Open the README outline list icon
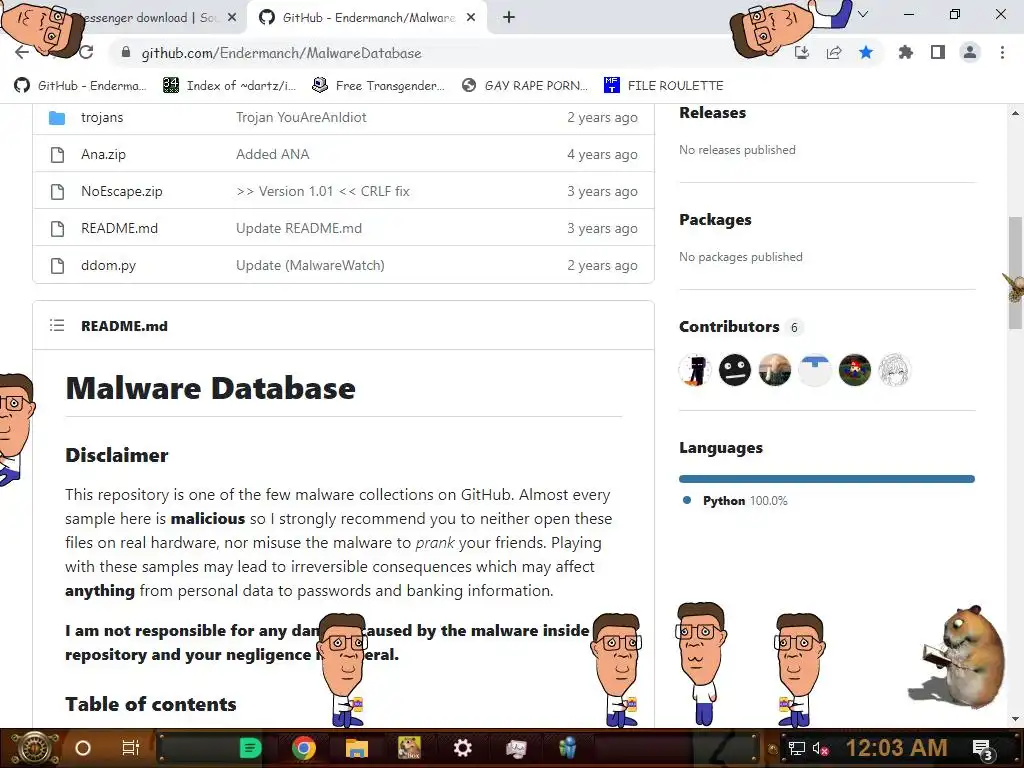 coord(57,325)
